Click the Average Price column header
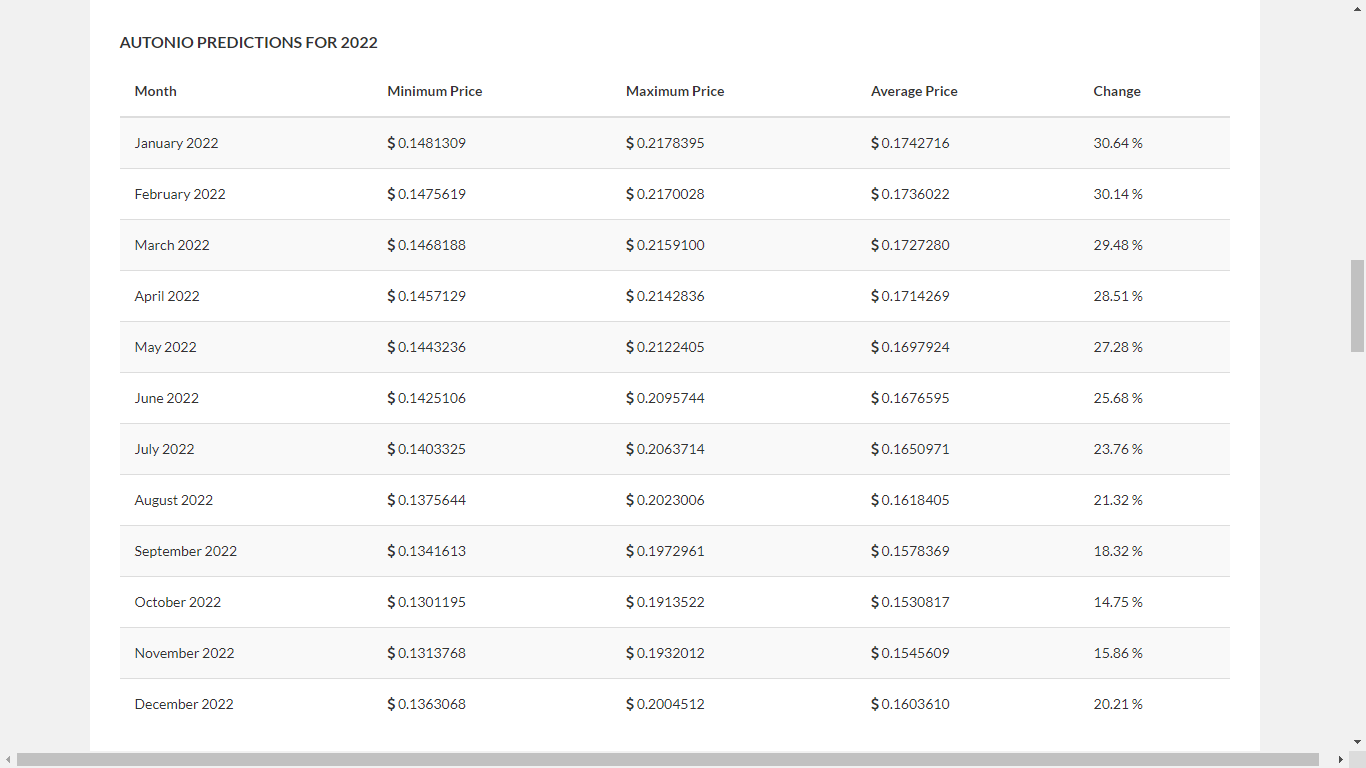The height and width of the screenshot is (768, 1366). 914,91
